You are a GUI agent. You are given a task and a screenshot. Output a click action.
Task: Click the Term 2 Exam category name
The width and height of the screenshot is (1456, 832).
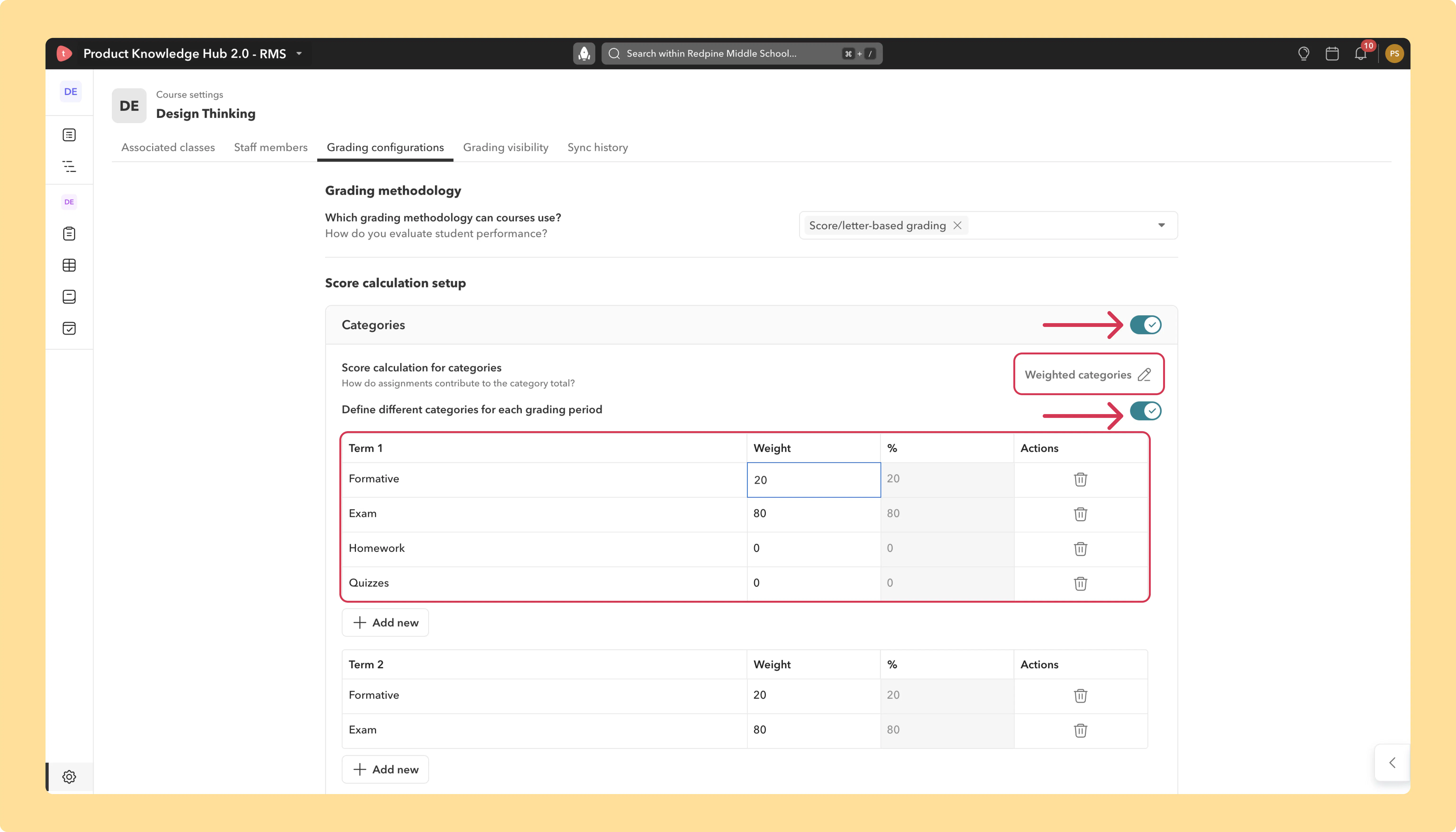362,730
